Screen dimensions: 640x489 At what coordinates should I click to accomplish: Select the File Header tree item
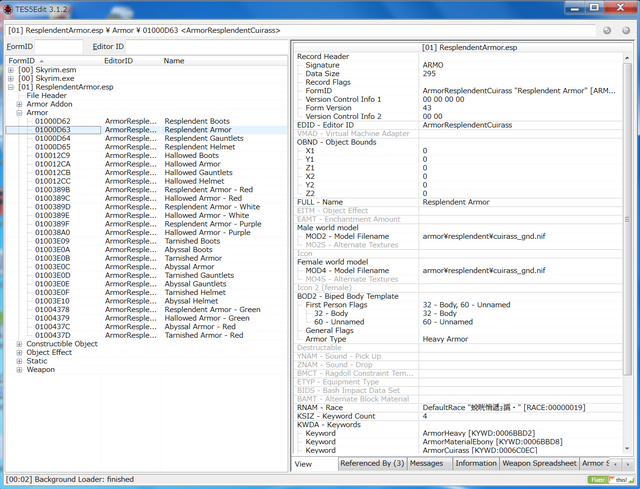tap(47, 96)
